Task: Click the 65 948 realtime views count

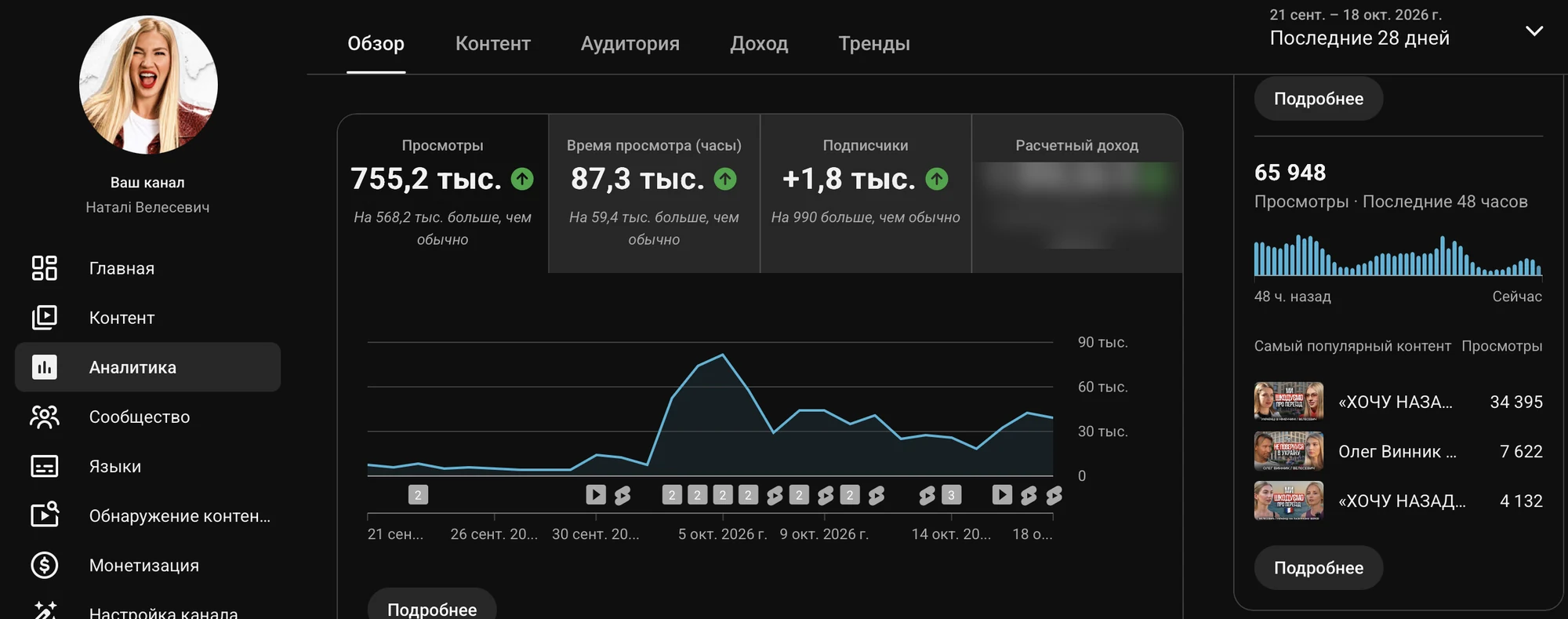Action: pos(1290,173)
